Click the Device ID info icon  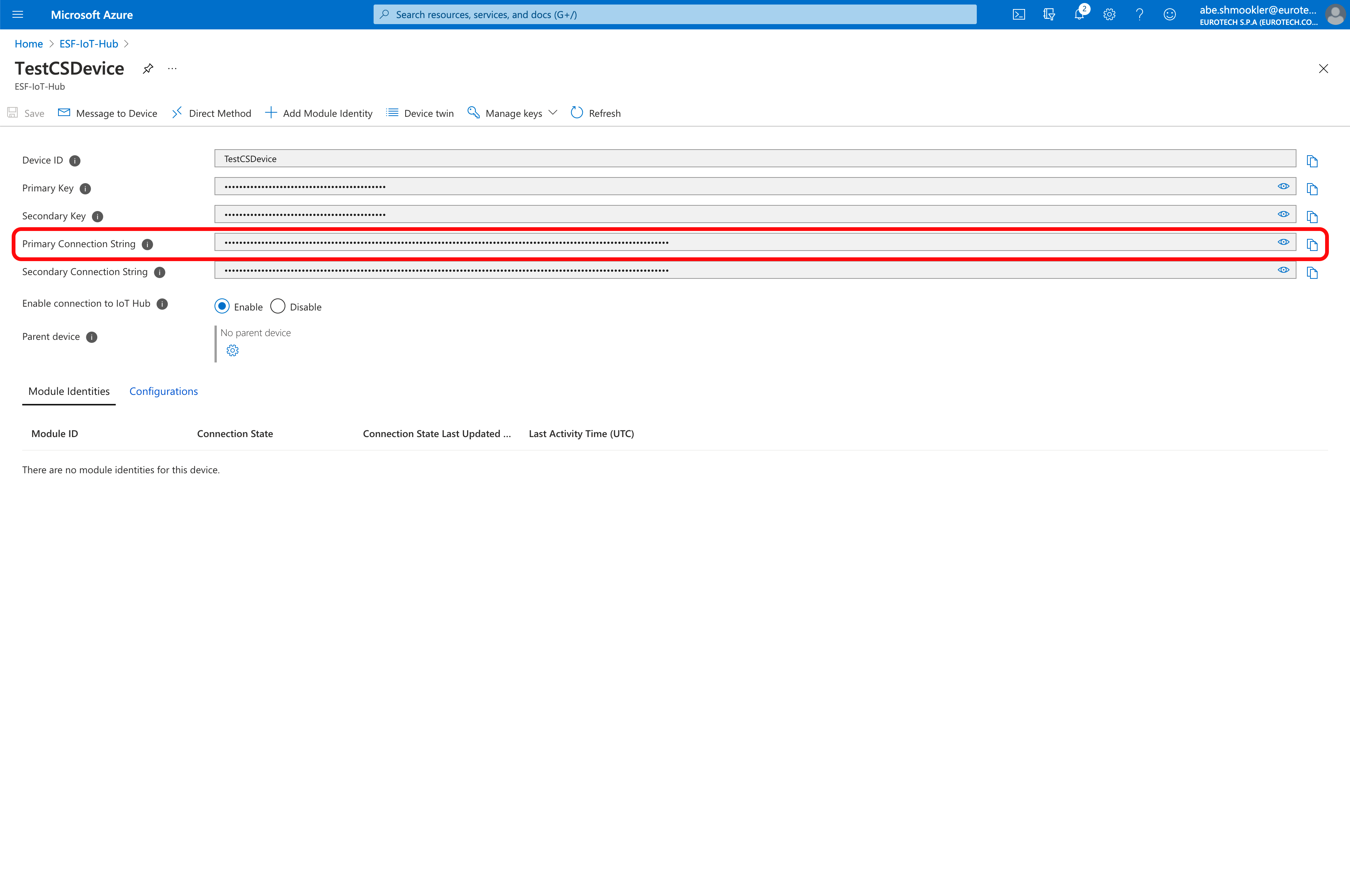75,161
